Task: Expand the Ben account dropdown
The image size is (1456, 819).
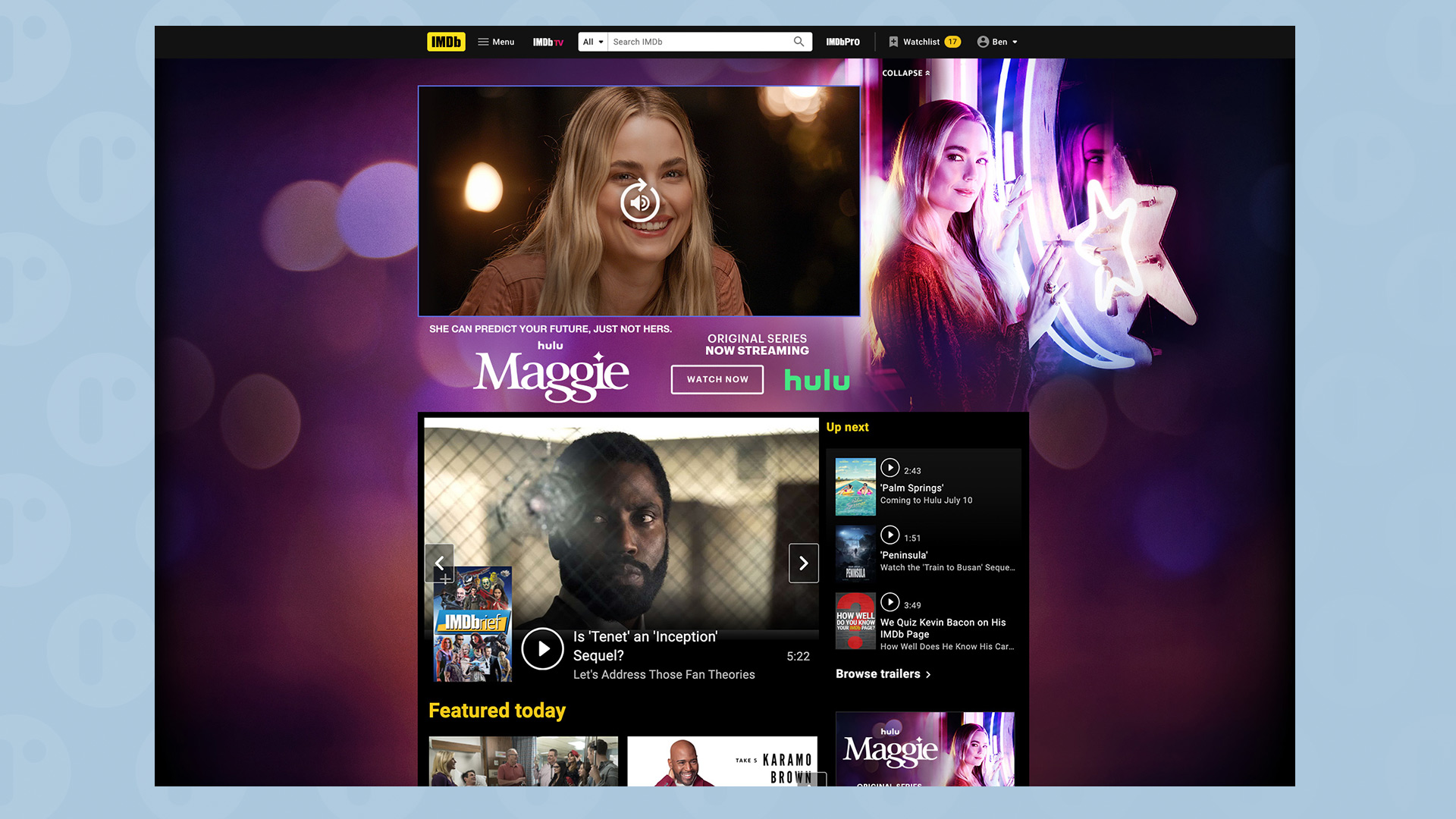Action: coord(997,42)
